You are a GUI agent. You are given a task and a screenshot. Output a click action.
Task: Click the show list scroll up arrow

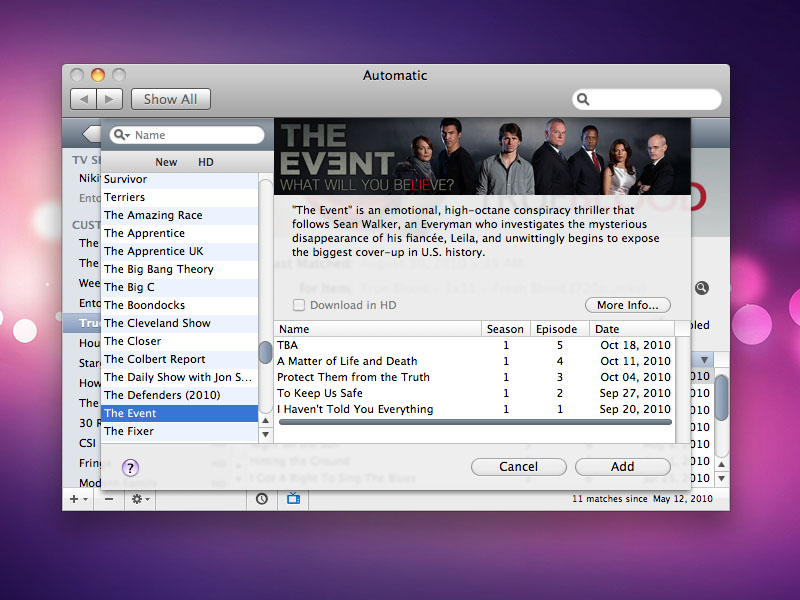(265, 420)
